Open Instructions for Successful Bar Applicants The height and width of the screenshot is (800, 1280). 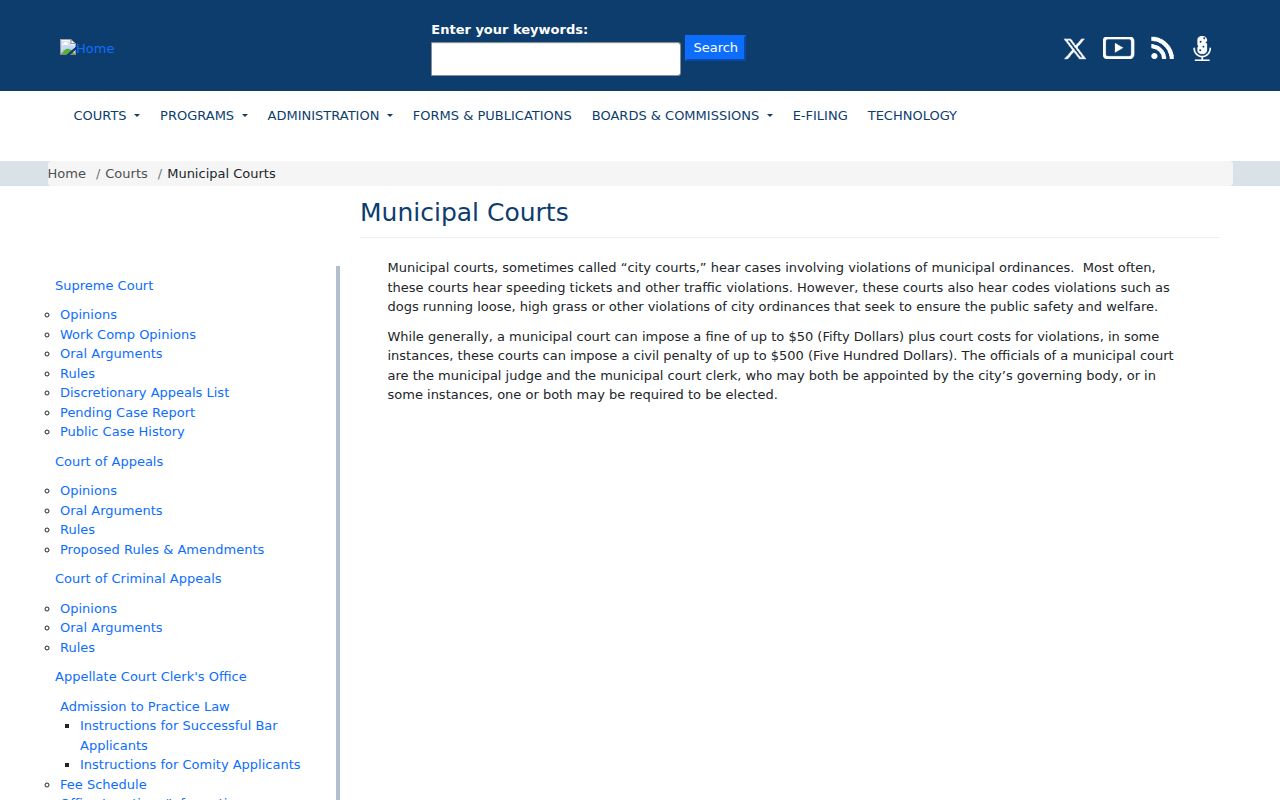(179, 735)
